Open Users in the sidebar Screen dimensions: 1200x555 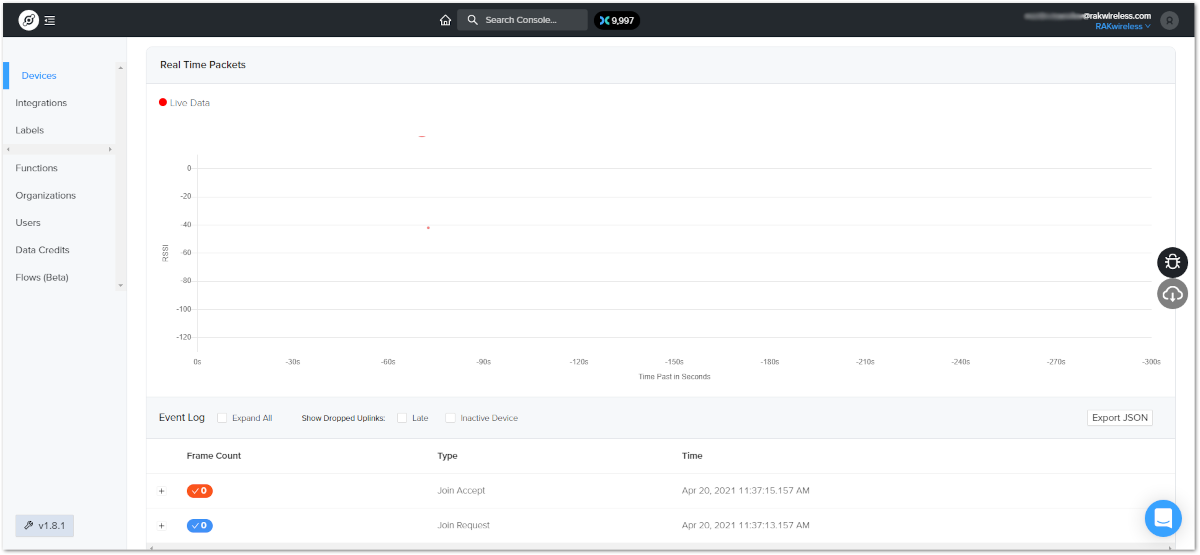pyautogui.click(x=28, y=223)
